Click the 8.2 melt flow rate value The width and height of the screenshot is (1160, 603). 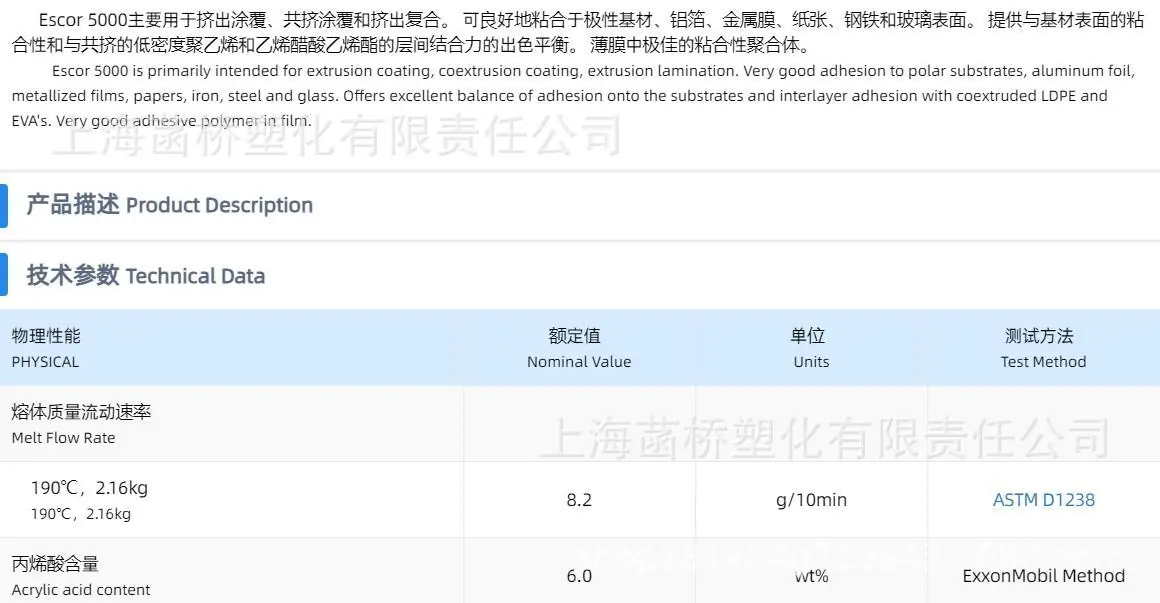(x=579, y=500)
